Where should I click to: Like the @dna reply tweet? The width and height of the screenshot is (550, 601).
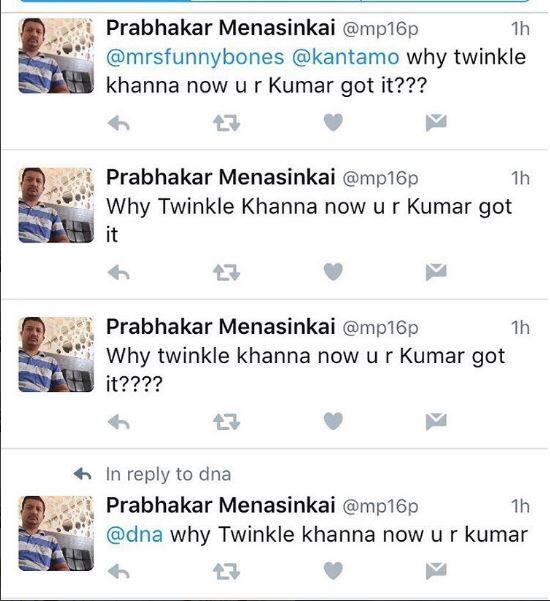click(333, 571)
